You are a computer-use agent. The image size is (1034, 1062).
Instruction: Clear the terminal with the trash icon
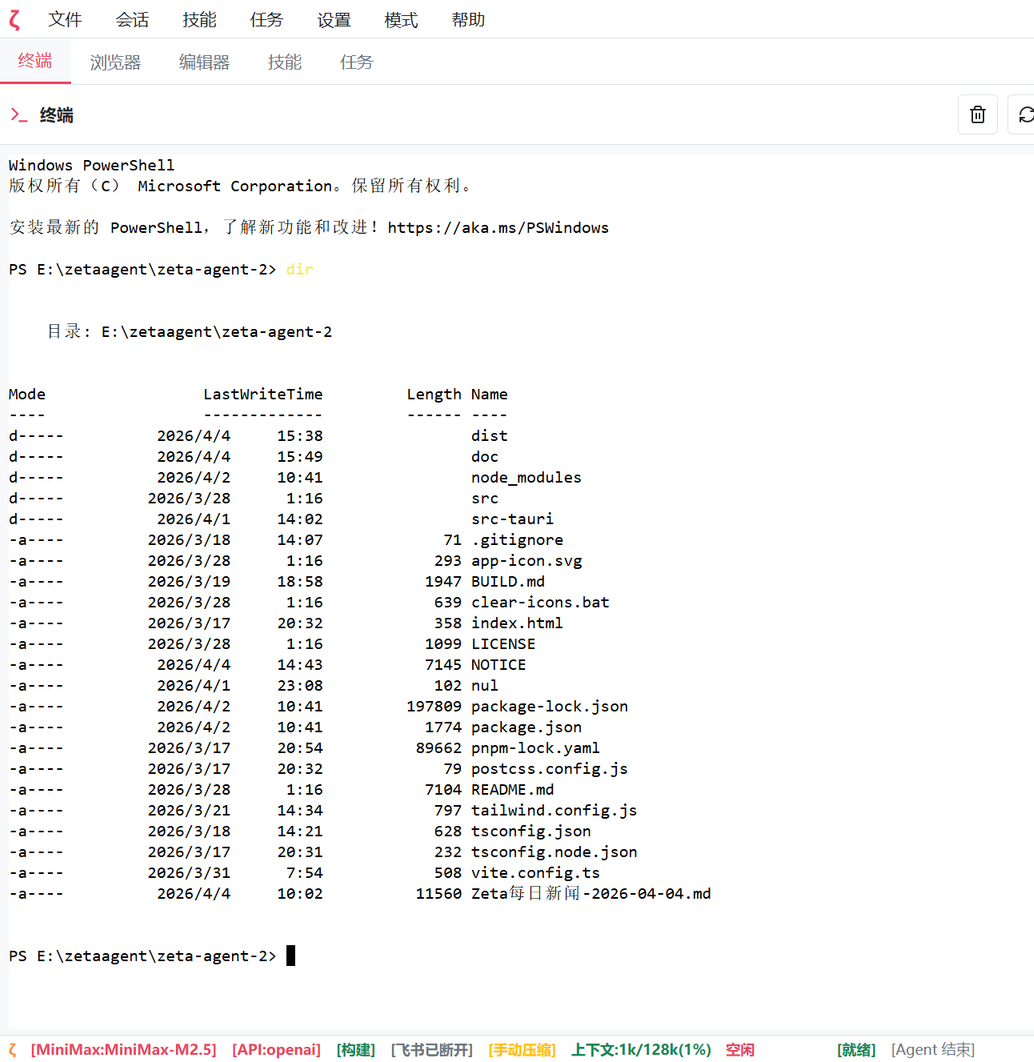(977, 114)
